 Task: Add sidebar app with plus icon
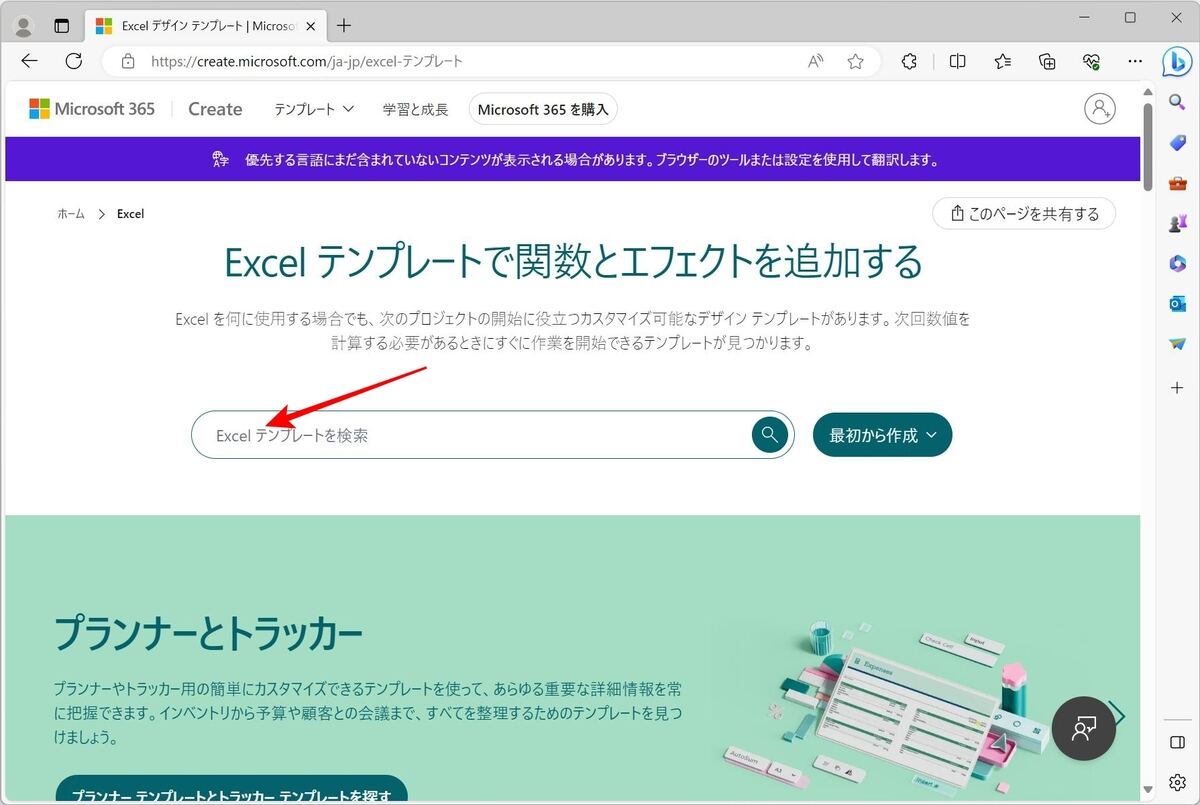(1177, 386)
